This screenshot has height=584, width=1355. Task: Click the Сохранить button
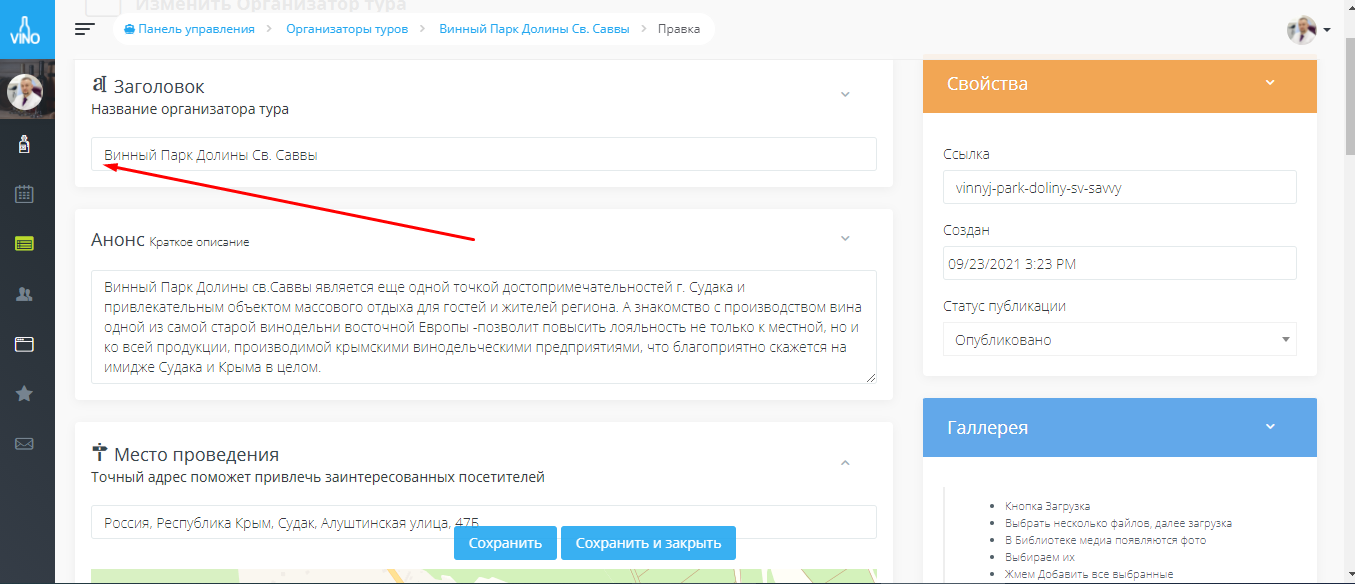(505, 543)
